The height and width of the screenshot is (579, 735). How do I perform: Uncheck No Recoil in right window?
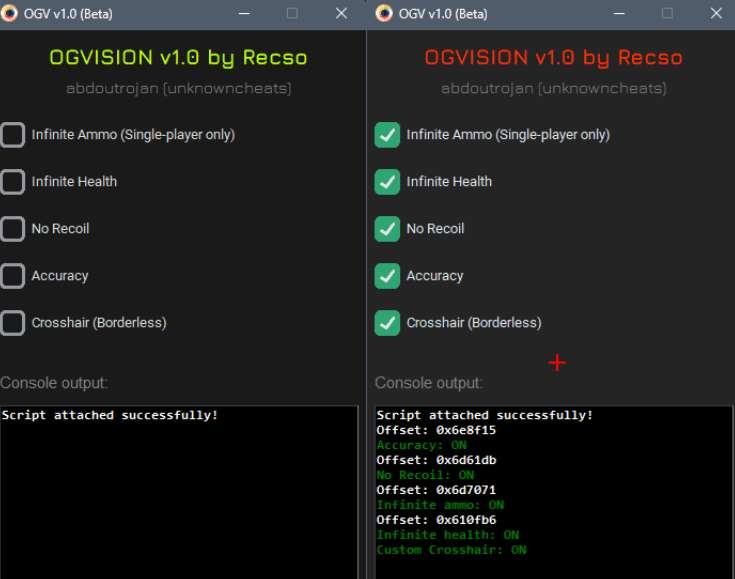387,229
